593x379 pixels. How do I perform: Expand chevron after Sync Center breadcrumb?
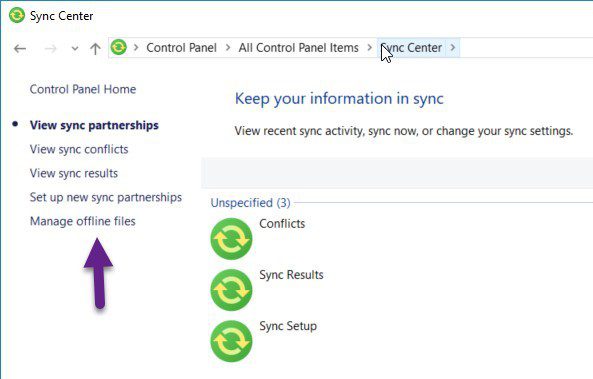click(453, 48)
